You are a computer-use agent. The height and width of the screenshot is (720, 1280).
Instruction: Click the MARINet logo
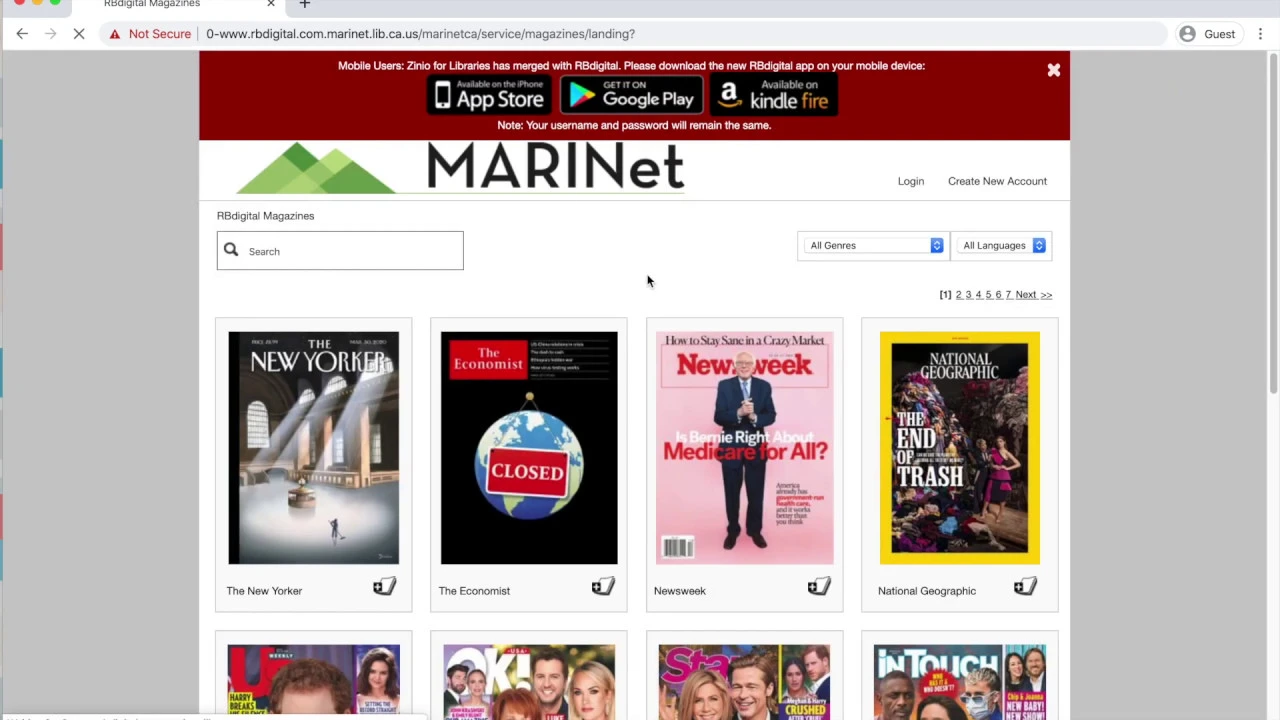click(x=460, y=167)
